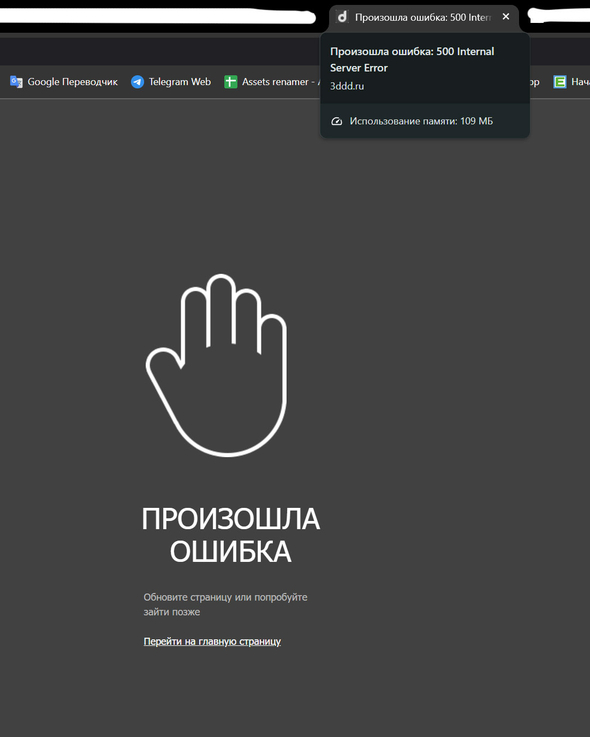Open the bookmark labeled Нач
Screen dimensions: 590x737
click(580, 82)
